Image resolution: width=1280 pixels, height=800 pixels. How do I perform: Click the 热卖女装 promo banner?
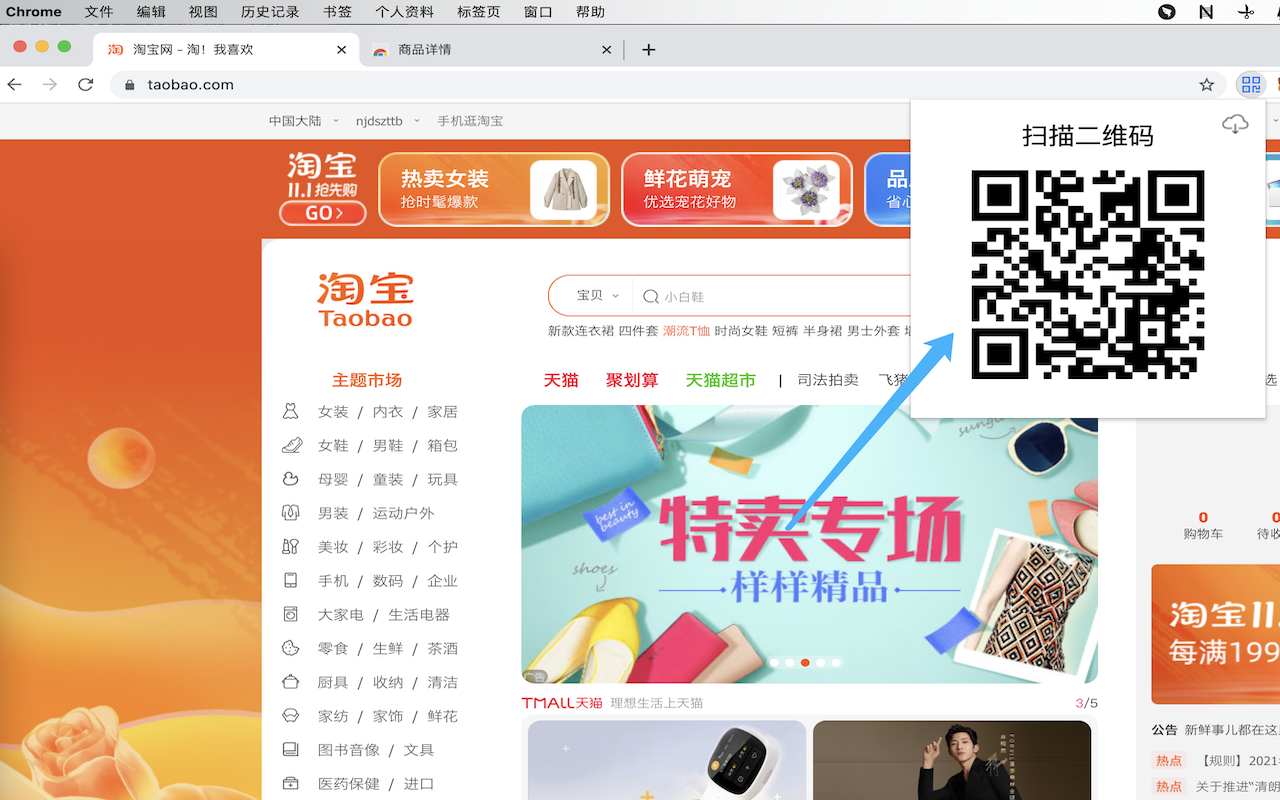[x=494, y=189]
